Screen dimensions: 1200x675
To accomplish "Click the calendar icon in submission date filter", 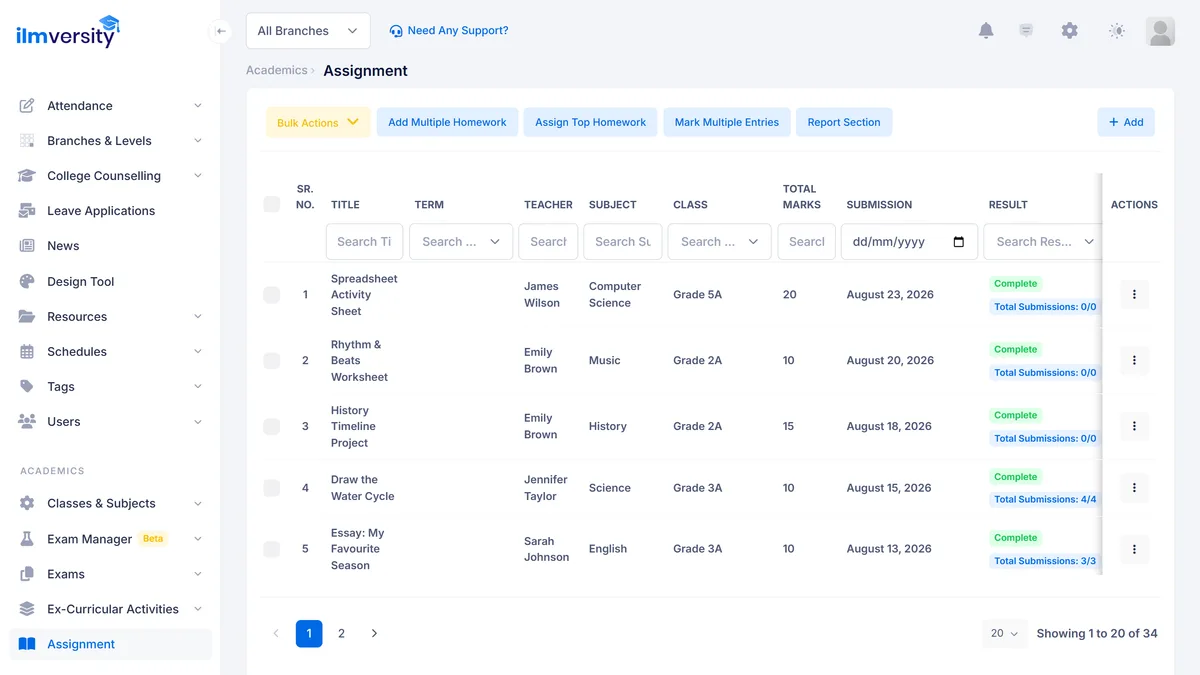I will coord(959,242).
